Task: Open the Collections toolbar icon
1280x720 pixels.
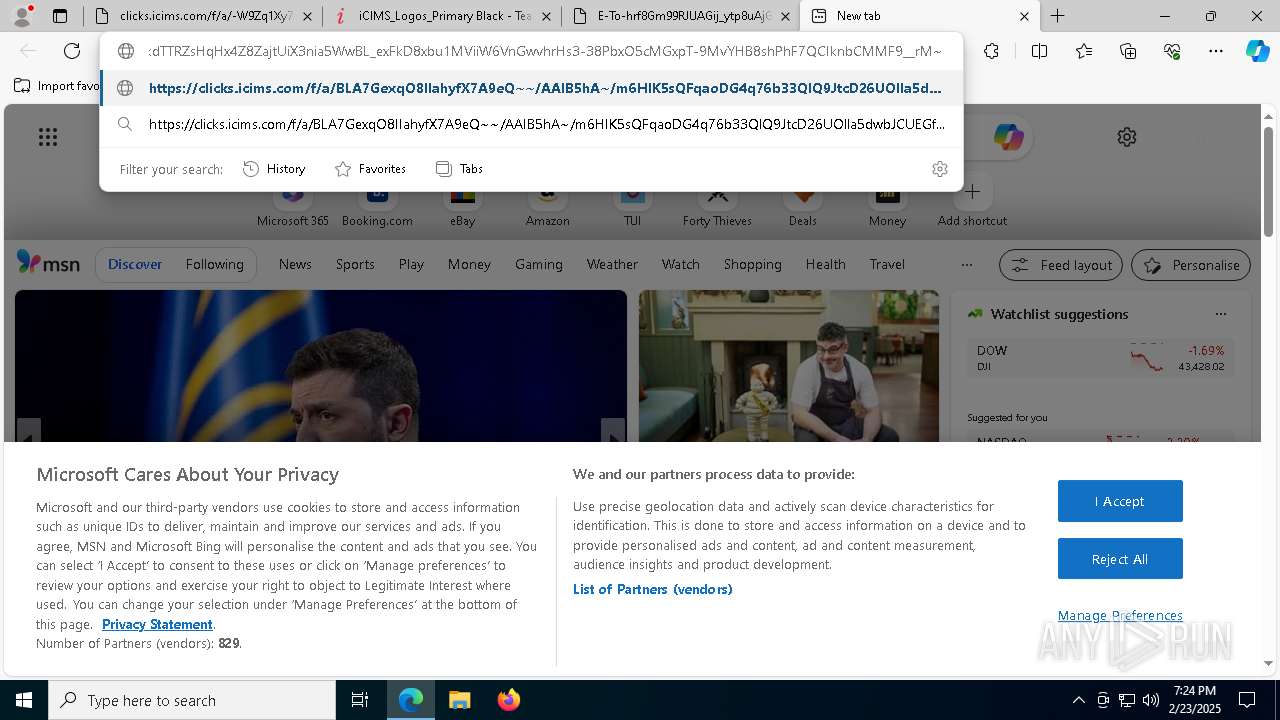Action: click(1128, 51)
